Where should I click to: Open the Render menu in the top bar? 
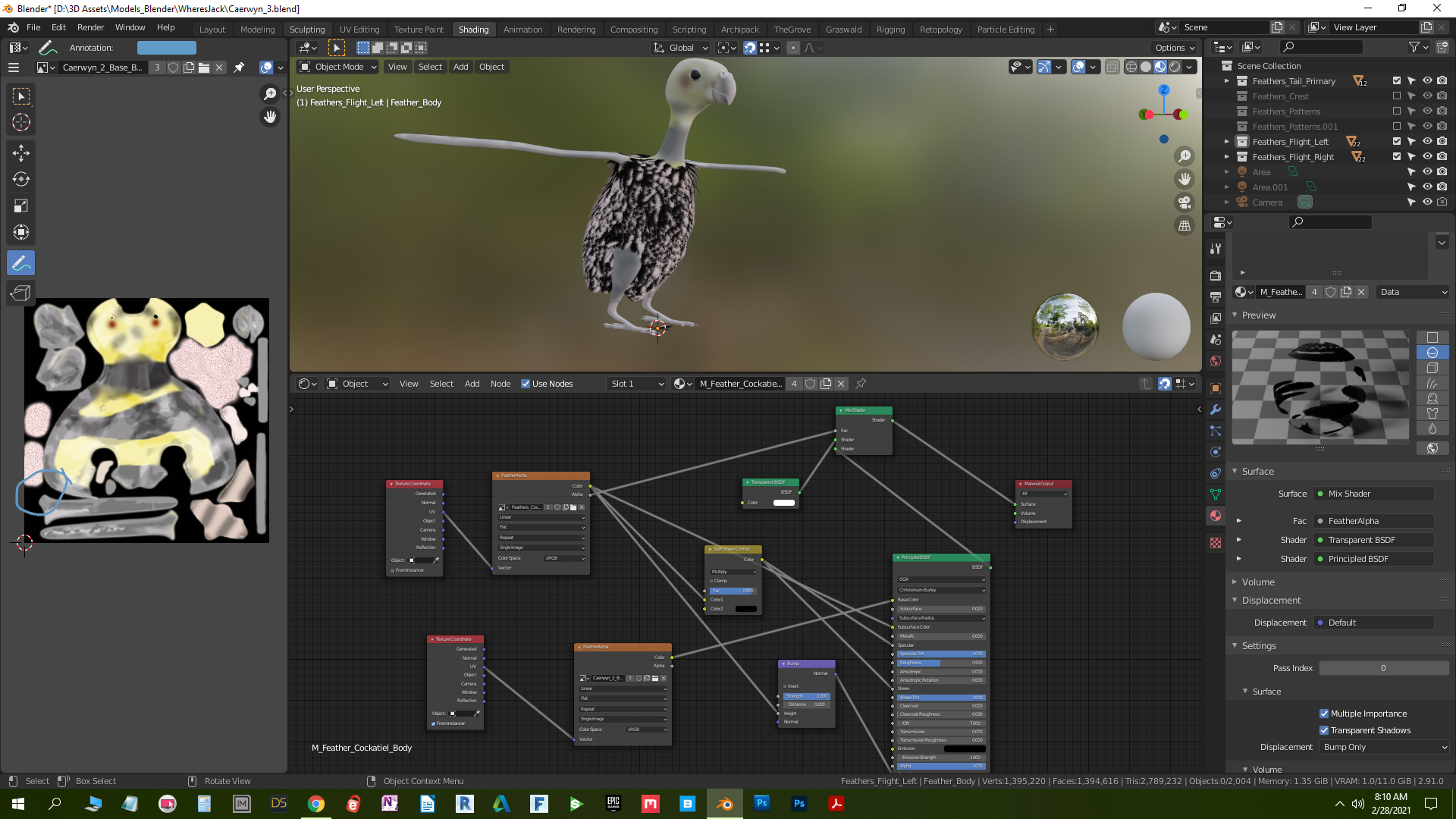(x=90, y=27)
